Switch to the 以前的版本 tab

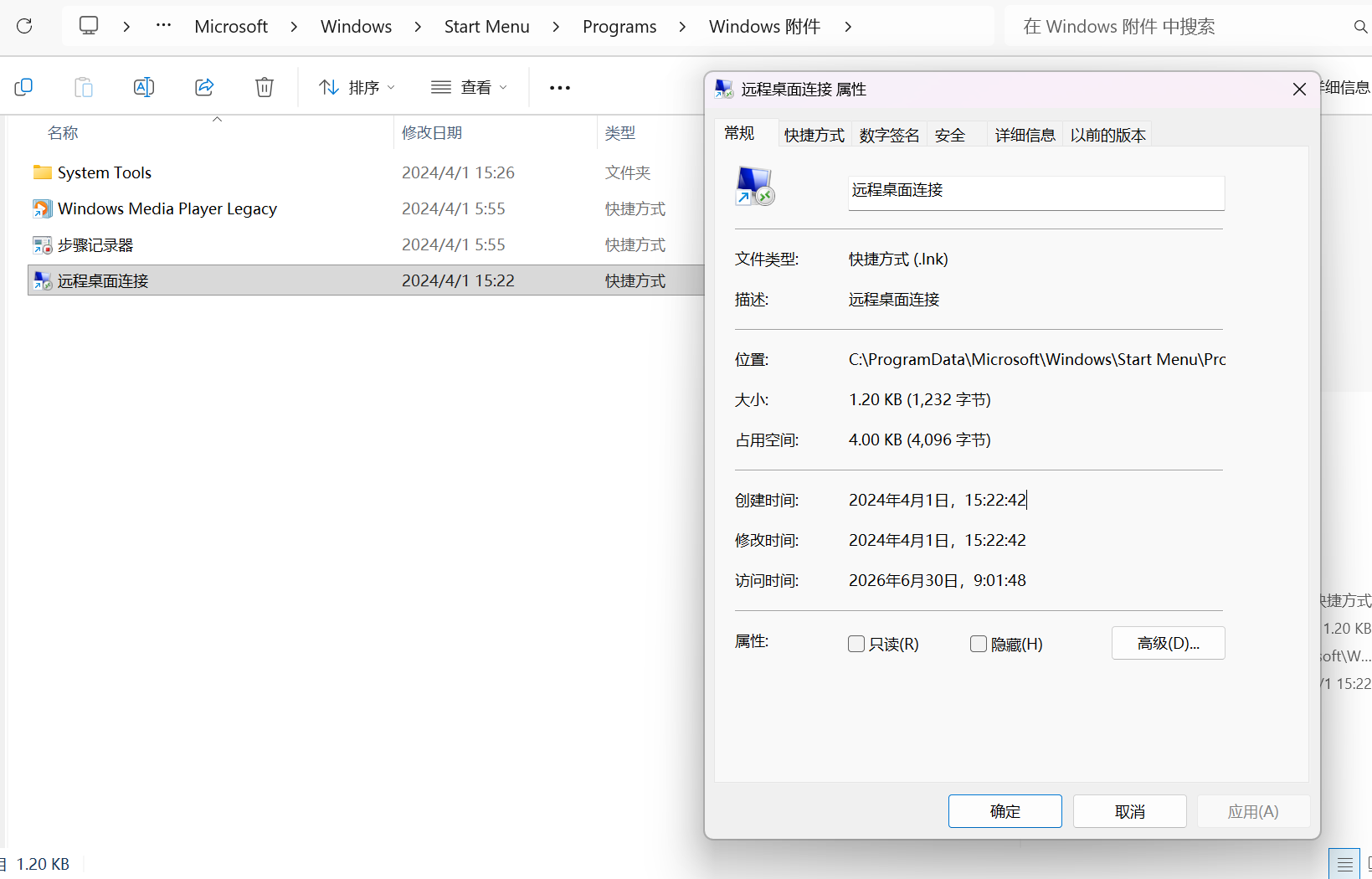click(x=1107, y=135)
